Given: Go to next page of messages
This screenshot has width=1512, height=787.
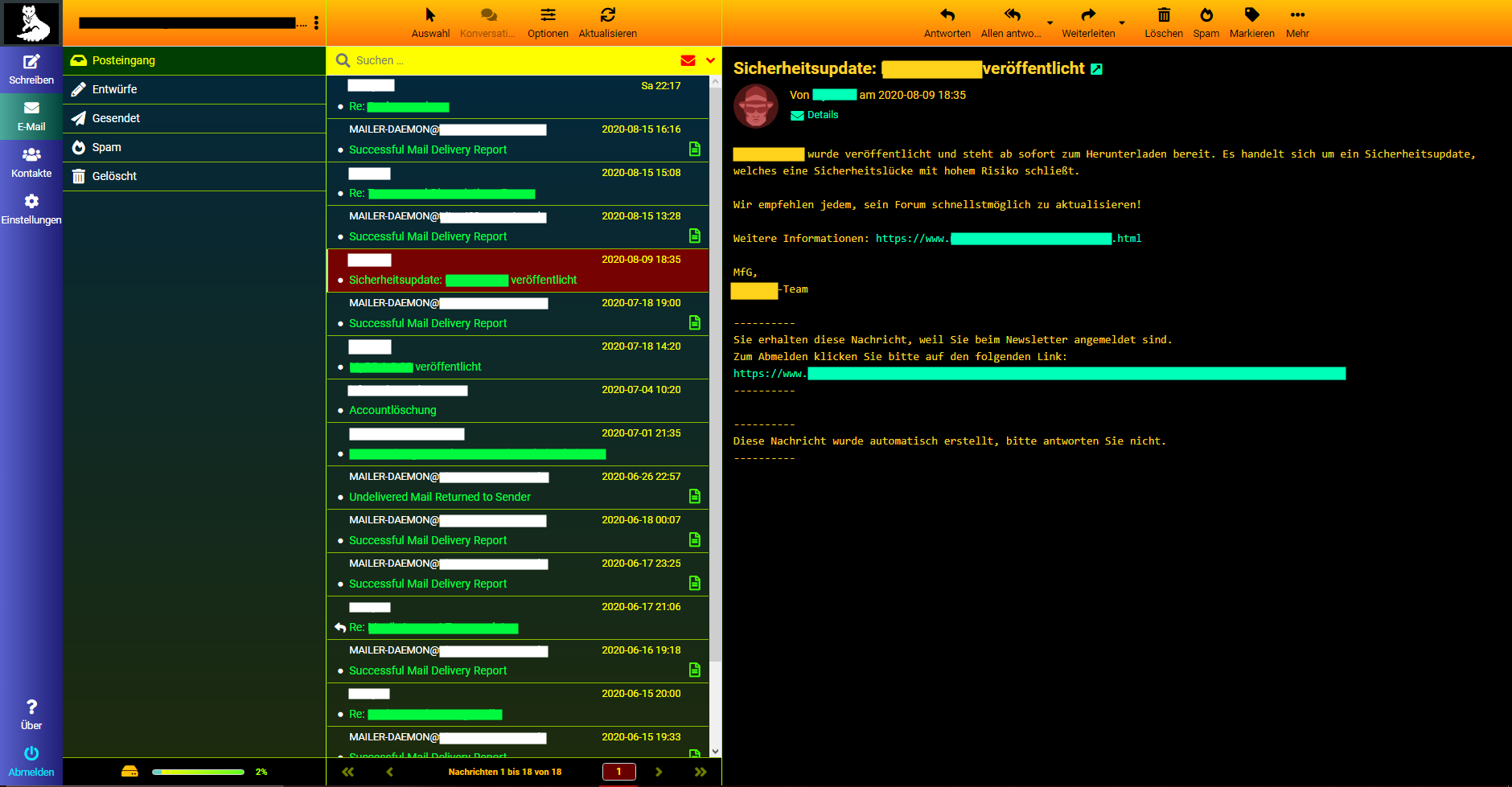Looking at the screenshot, I should [x=659, y=772].
